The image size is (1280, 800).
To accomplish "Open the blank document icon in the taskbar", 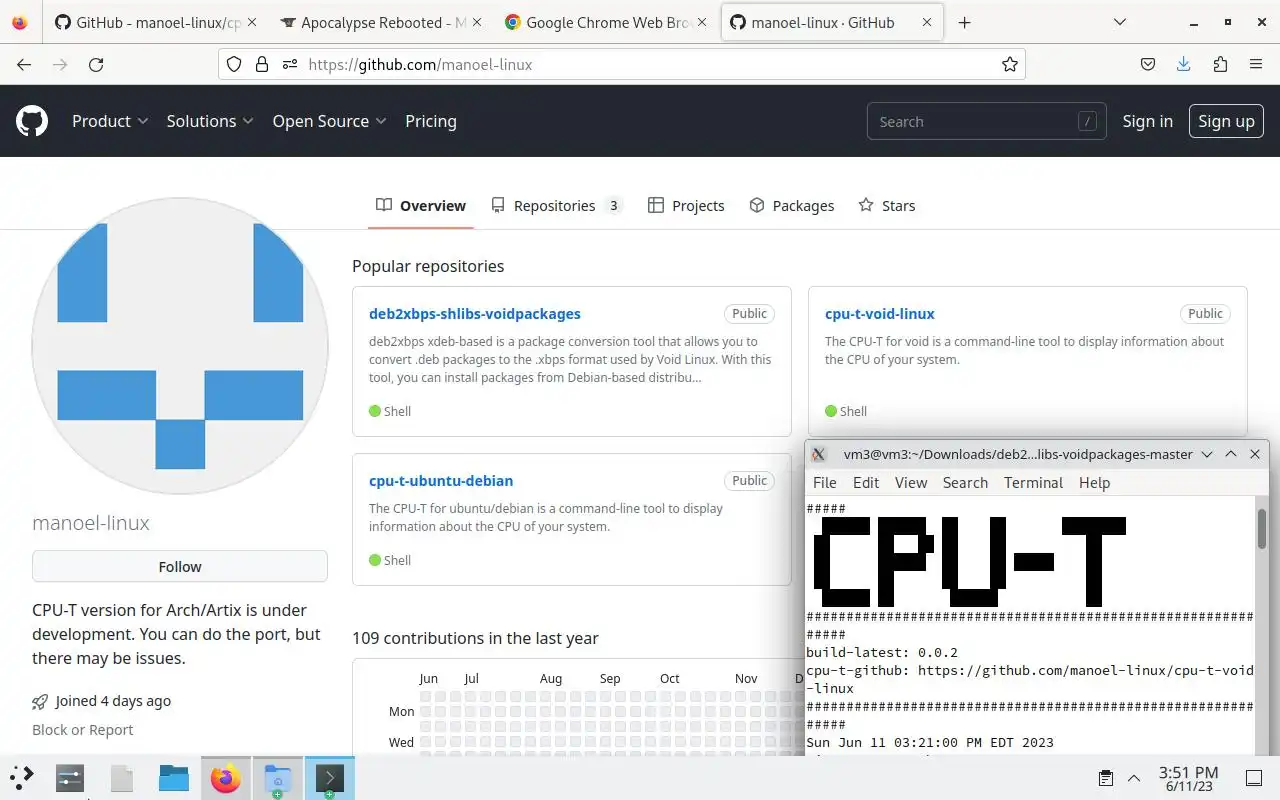I will (122, 778).
